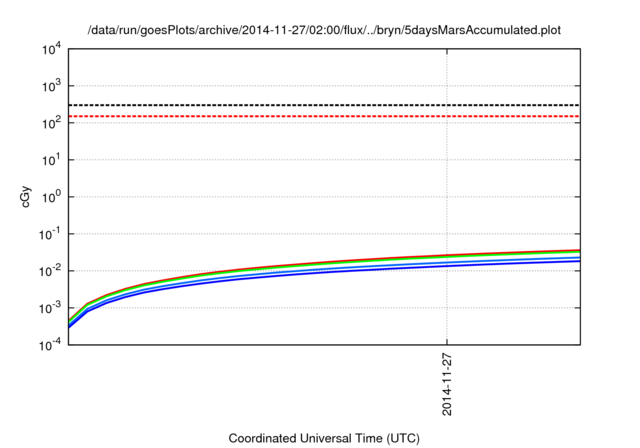The image size is (640, 448).
Task: Click the 2014-11-27 date tick label
Action: [447, 384]
